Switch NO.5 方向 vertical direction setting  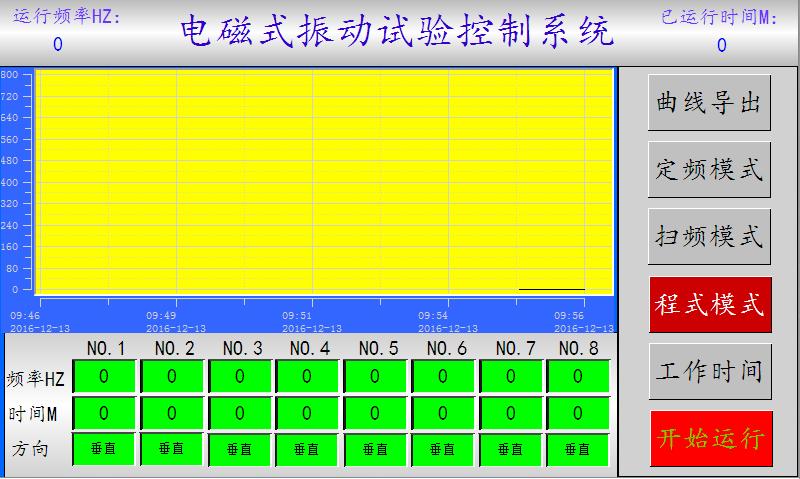tap(375, 450)
